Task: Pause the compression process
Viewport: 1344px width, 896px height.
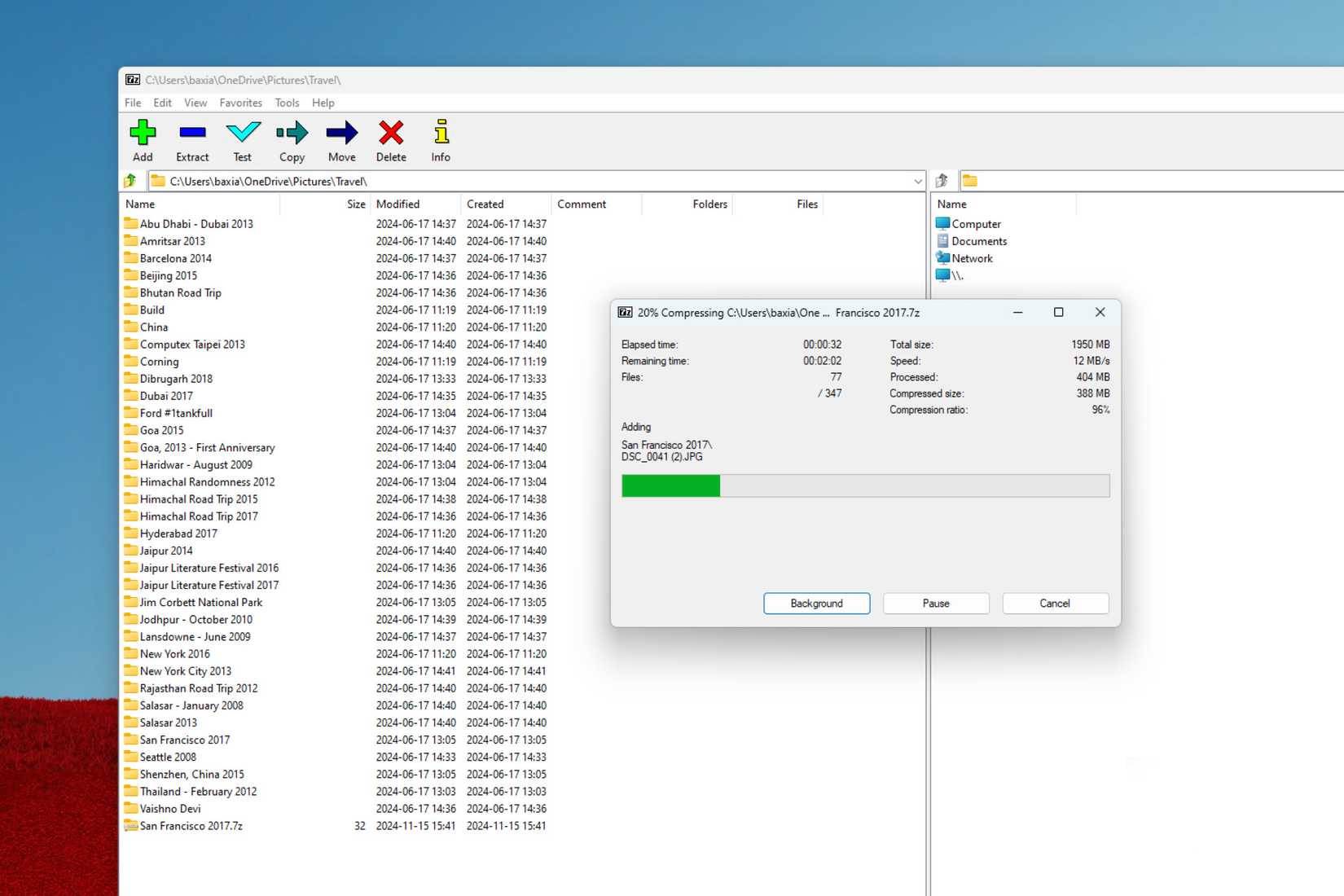Action: [x=935, y=603]
